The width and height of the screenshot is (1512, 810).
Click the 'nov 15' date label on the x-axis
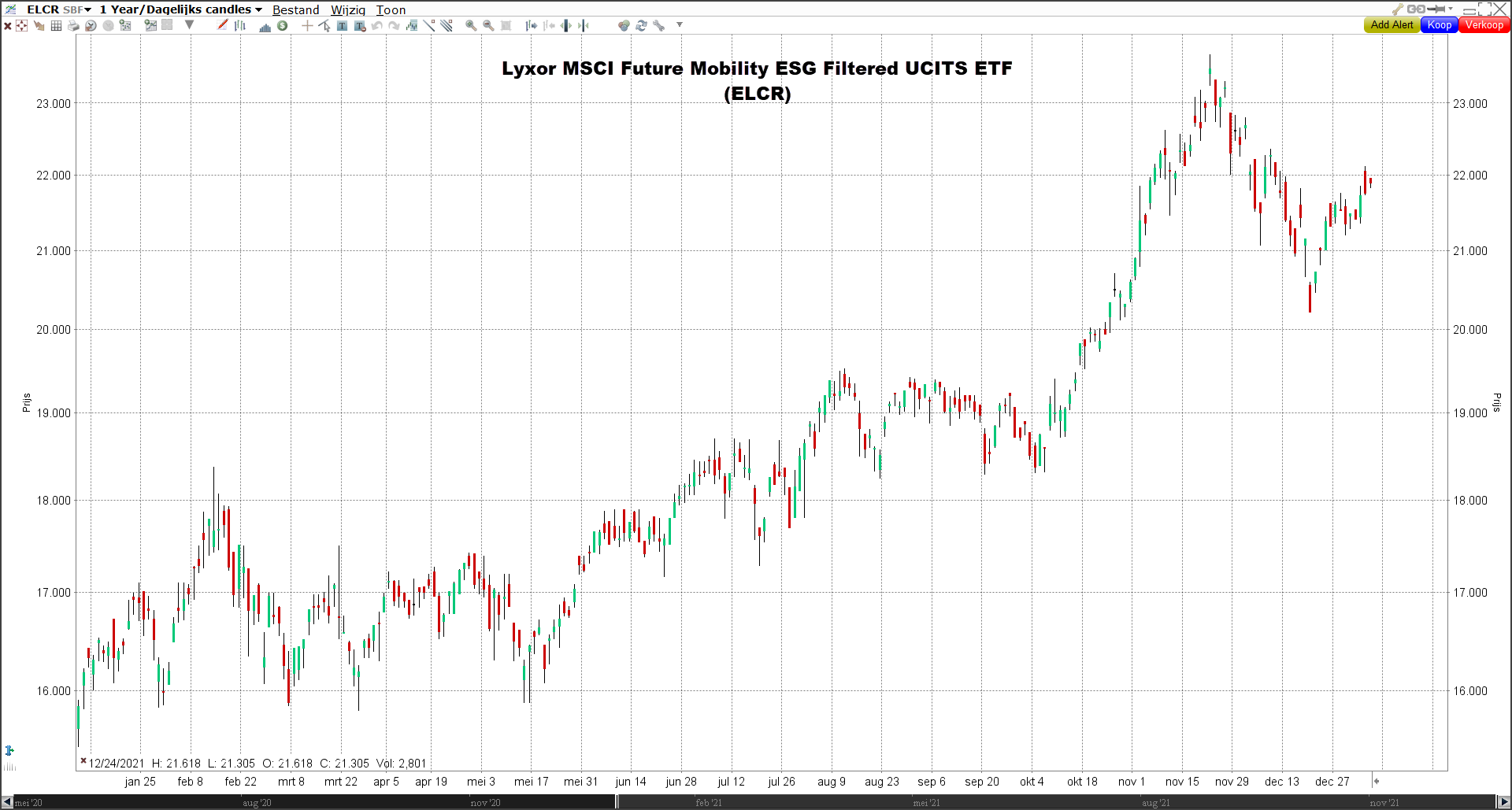(1182, 782)
